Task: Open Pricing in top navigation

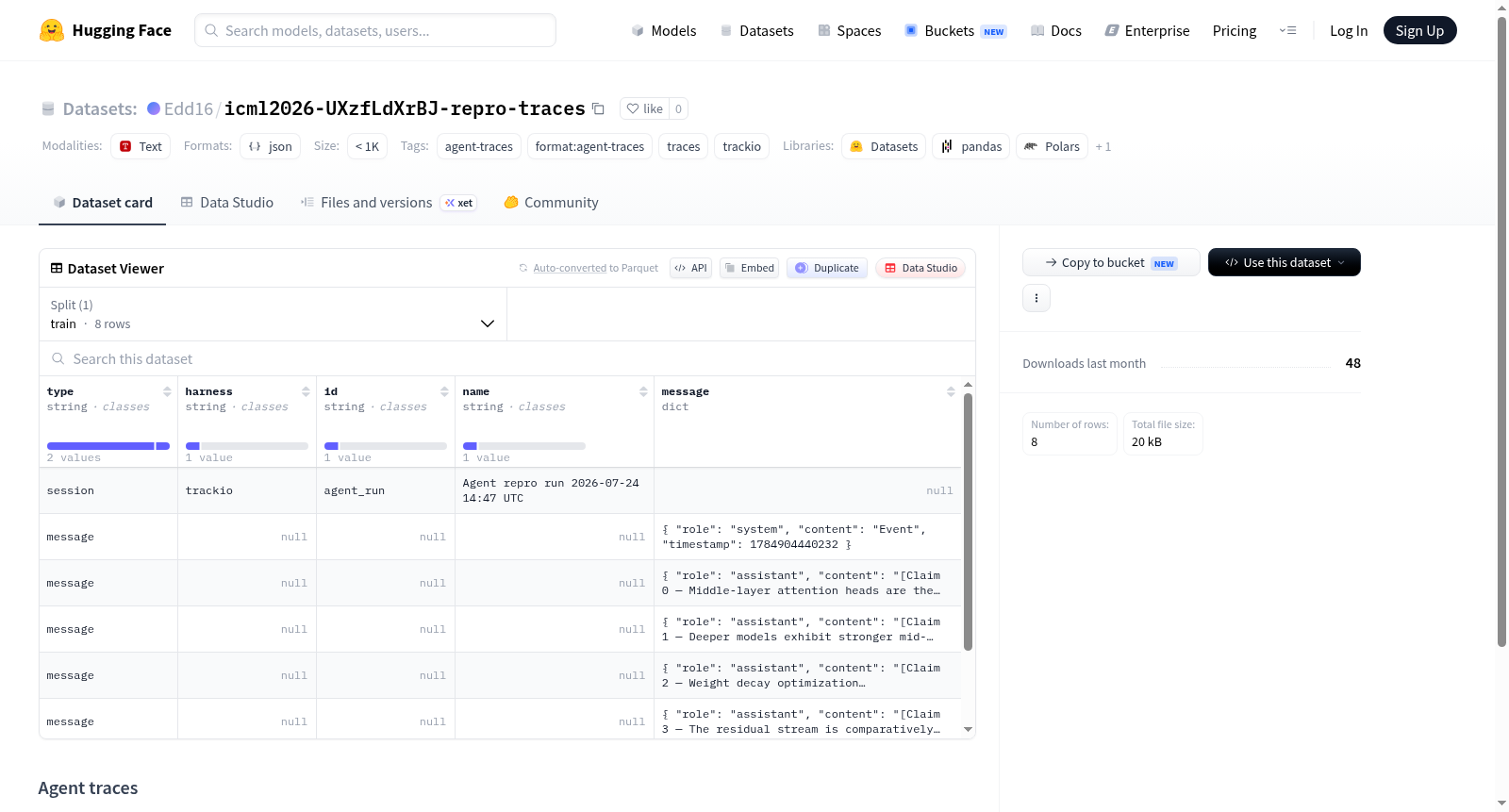Action: 1235,30
